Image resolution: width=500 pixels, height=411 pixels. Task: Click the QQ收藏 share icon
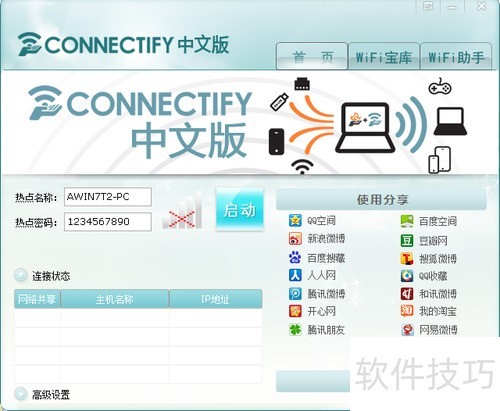[407, 276]
